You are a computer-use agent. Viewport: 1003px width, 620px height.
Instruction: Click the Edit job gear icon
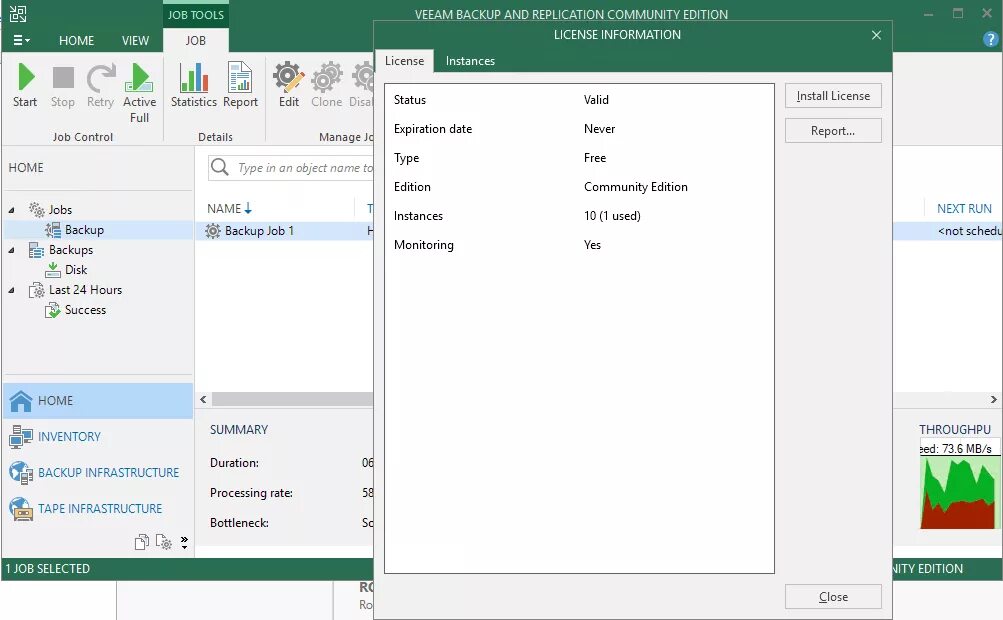coord(288,77)
